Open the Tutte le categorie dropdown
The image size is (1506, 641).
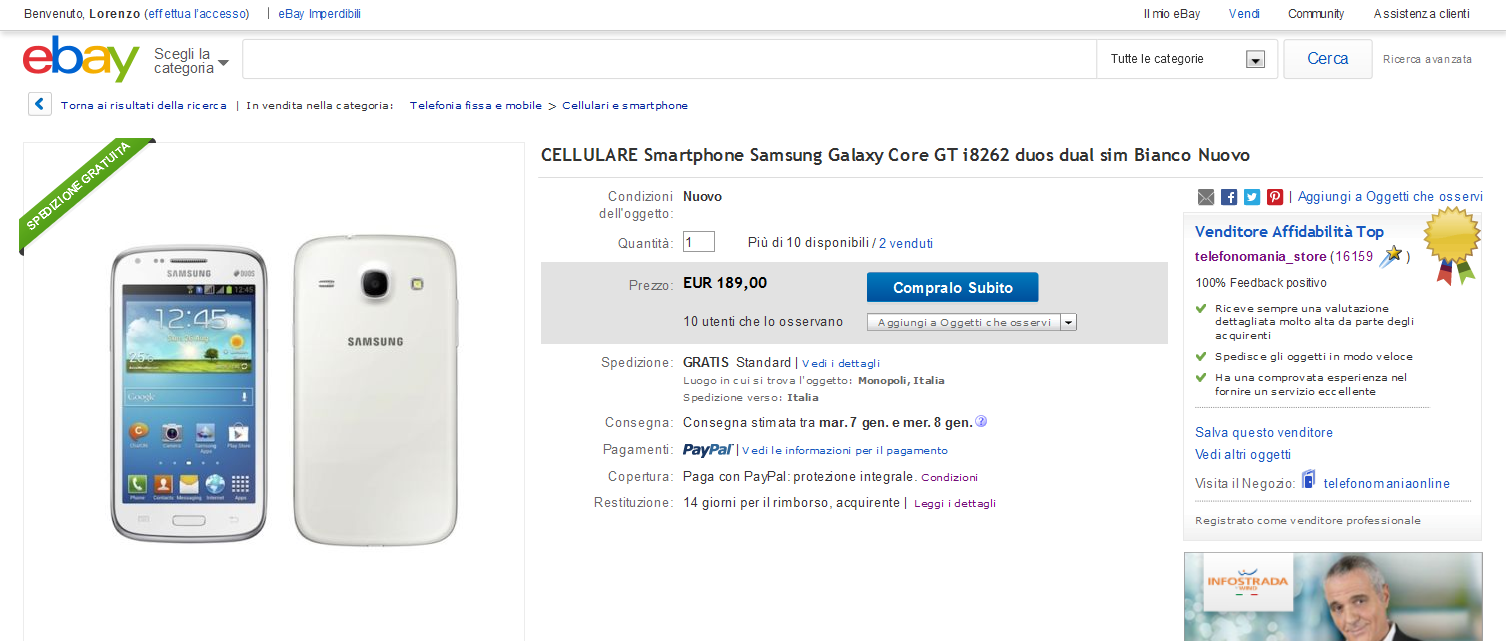(1187, 59)
